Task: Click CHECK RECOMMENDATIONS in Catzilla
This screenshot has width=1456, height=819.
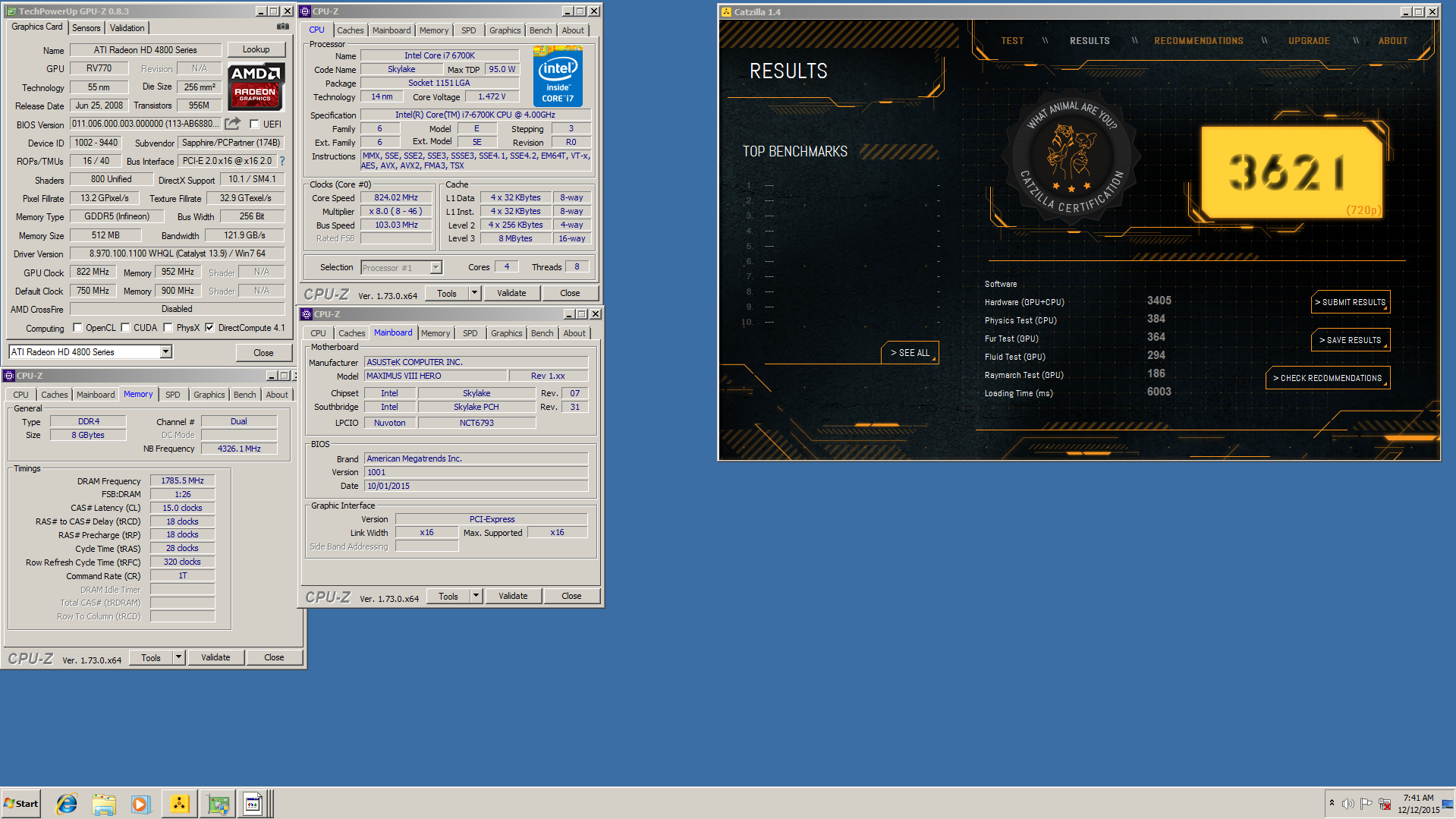Action: pyautogui.click(x=1328, y=378)
